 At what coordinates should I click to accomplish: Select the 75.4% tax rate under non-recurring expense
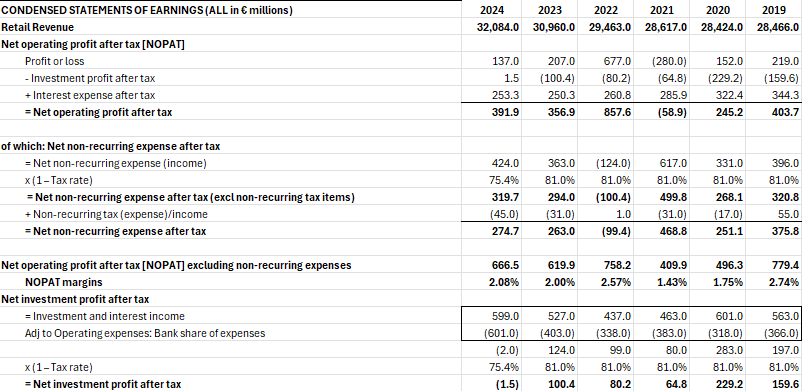pyautogui.click(x=504, y=180)
